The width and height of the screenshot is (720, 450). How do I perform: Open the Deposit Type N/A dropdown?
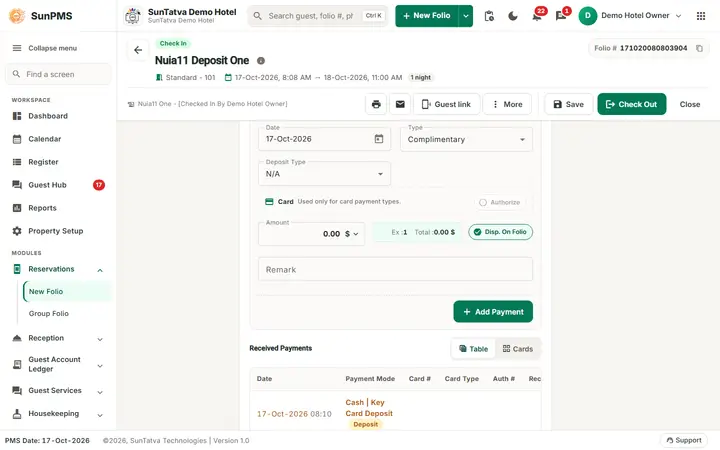324,174
